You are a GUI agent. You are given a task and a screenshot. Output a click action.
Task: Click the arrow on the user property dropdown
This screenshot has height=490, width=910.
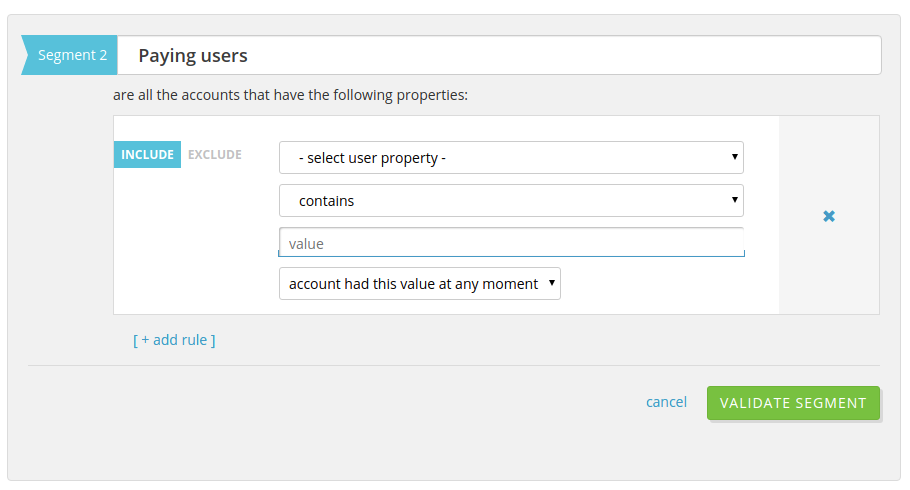click(x=735, y=157)
